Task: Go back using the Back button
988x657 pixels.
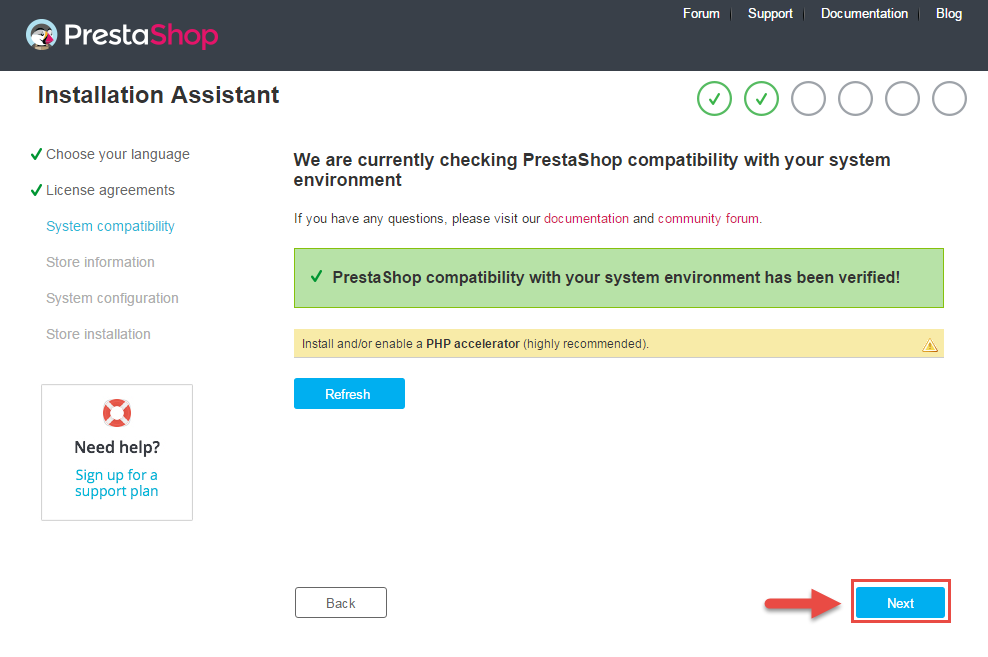Action: point(341,603)
